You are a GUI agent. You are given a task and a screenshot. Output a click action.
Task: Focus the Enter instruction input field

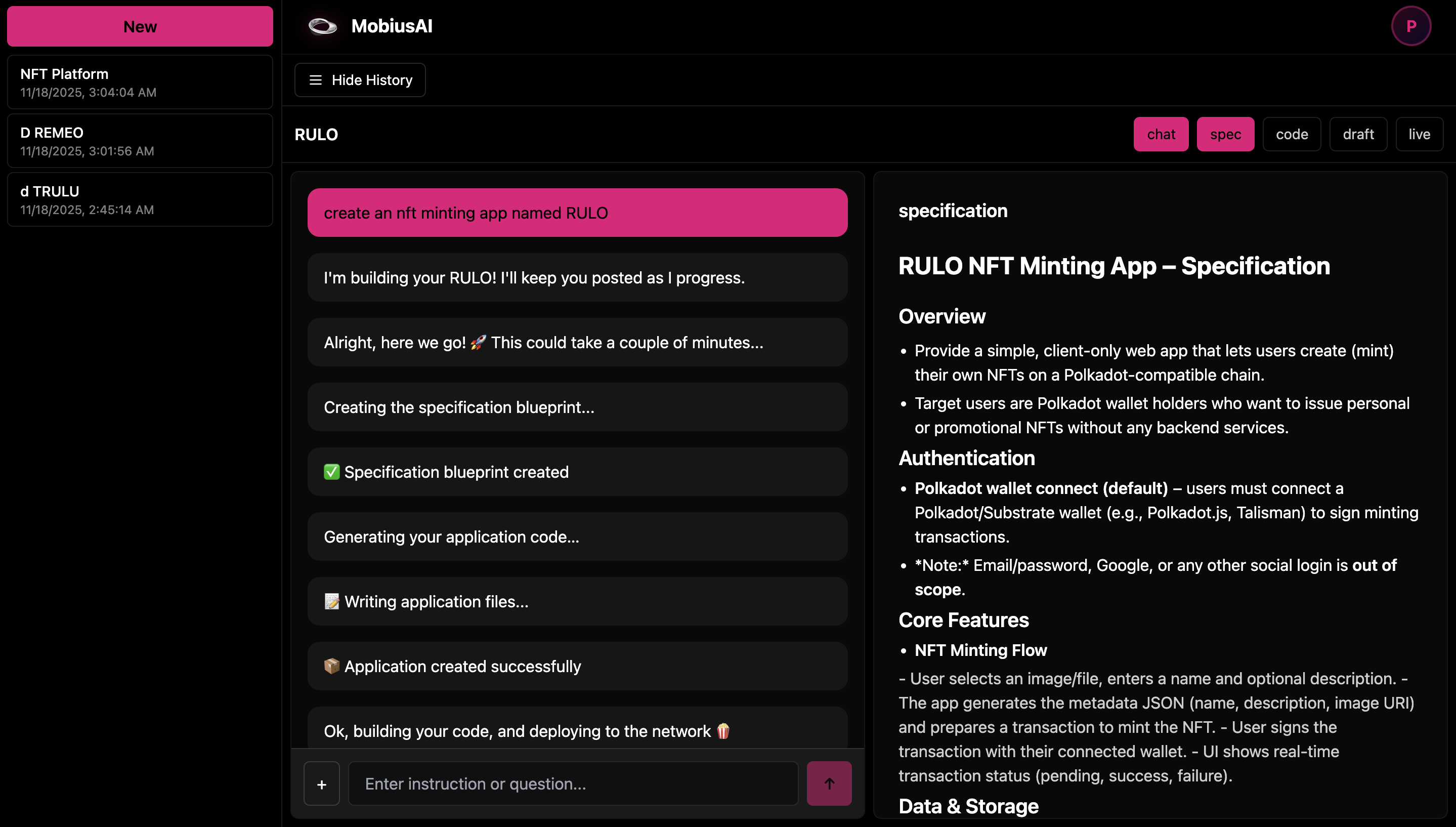573,784
